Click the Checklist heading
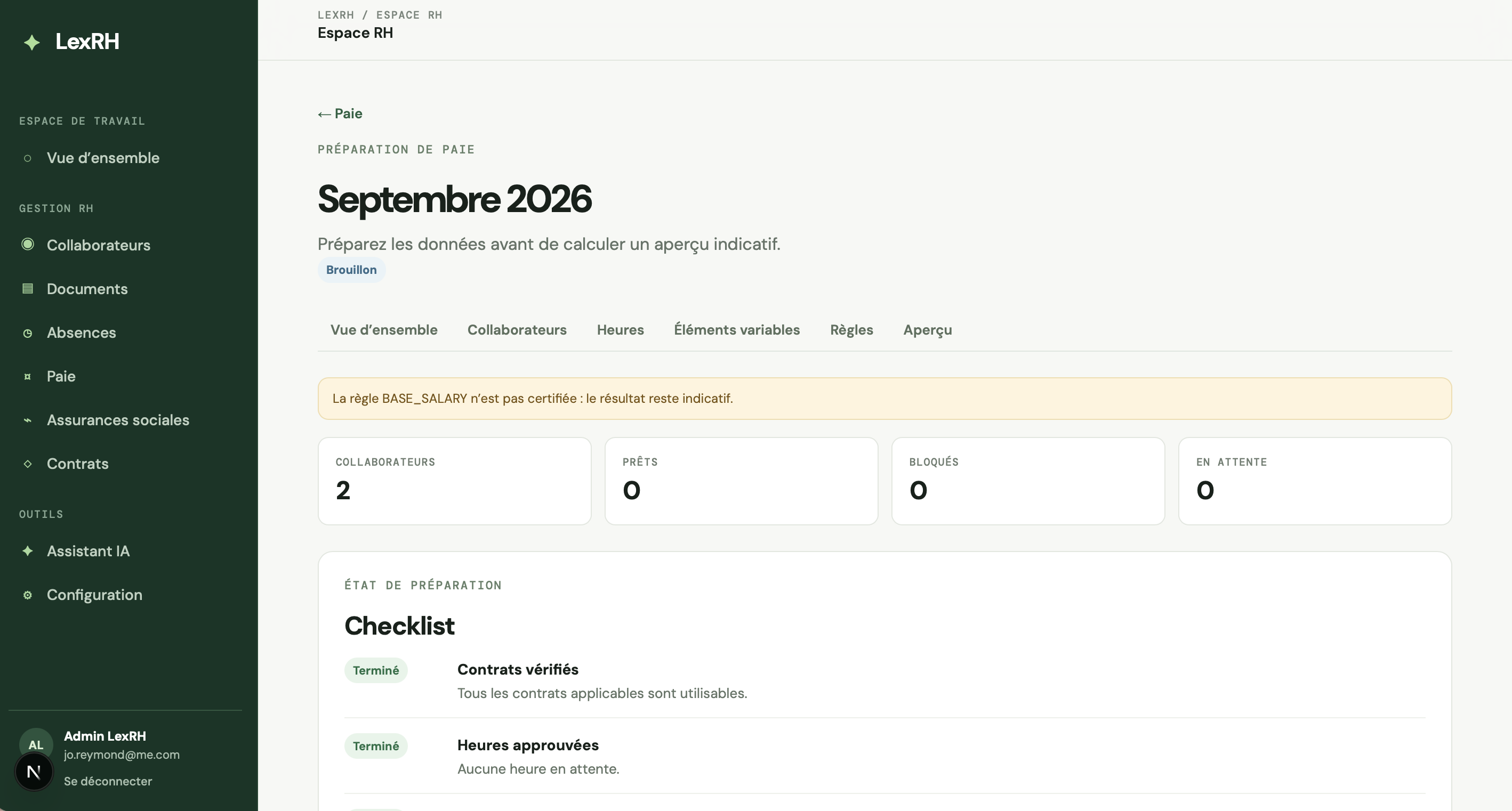Image resolution: width=1512 pixels, height=811 pixels. (399, 626)
